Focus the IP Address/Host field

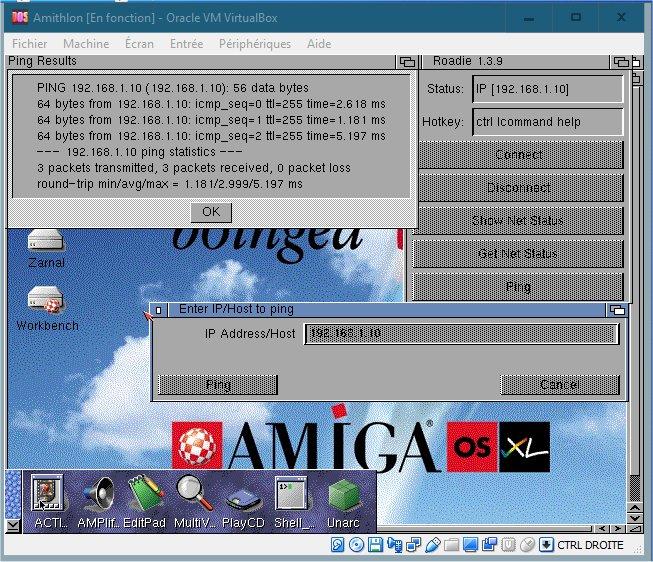(x=461, y=334)
